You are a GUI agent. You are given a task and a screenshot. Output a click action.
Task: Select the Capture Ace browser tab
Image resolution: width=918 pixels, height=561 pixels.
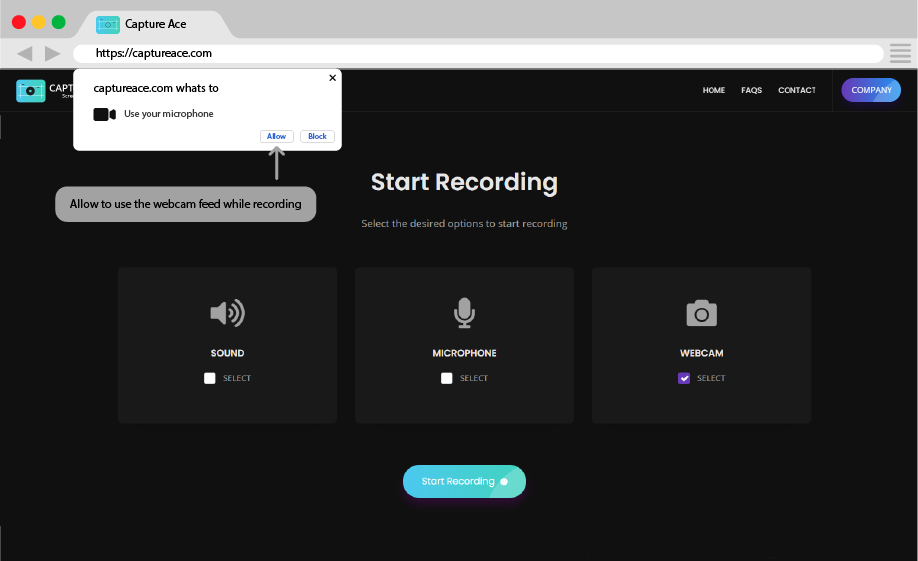point(156,25)
